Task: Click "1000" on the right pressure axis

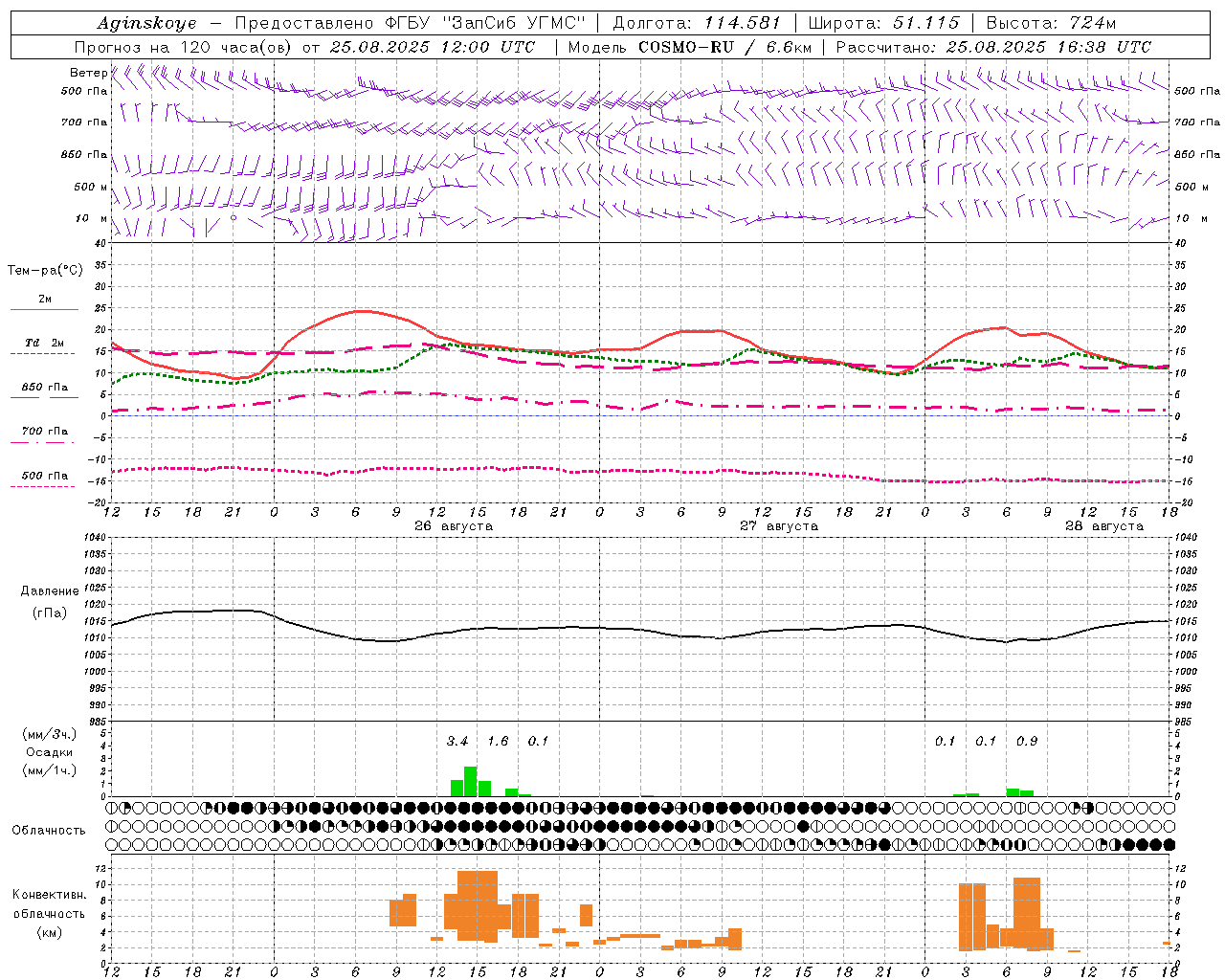Action: pos(1186,672)
